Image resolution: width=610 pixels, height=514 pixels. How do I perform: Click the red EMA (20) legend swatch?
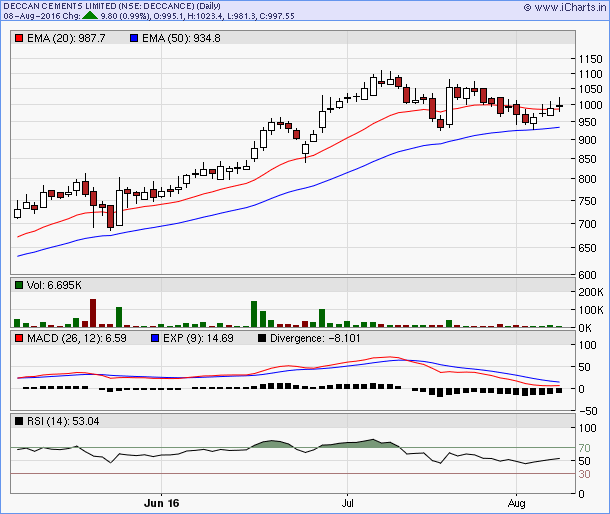point(19,38)
